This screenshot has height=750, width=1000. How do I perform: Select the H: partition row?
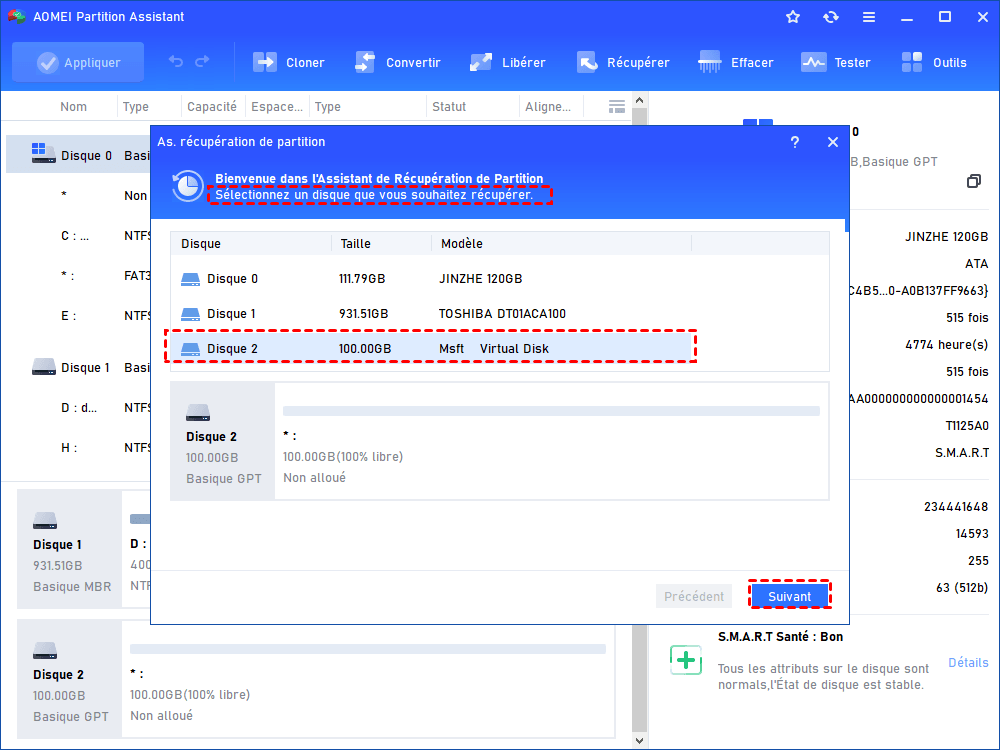pyautogui.click(x=78, y=448)
